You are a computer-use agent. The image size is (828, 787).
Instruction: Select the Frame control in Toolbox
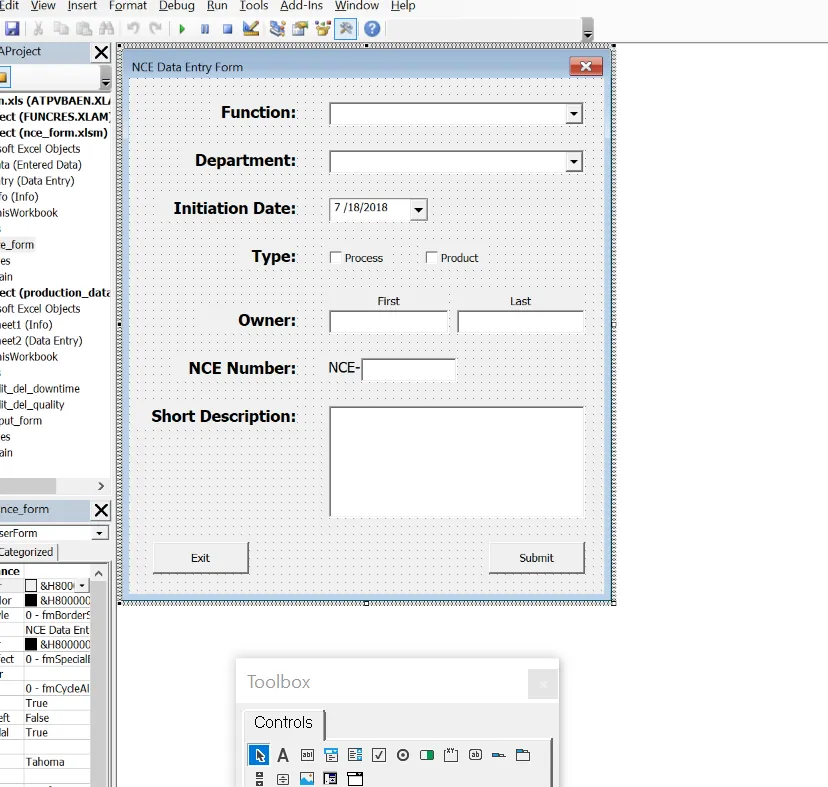tap(451, 755)
